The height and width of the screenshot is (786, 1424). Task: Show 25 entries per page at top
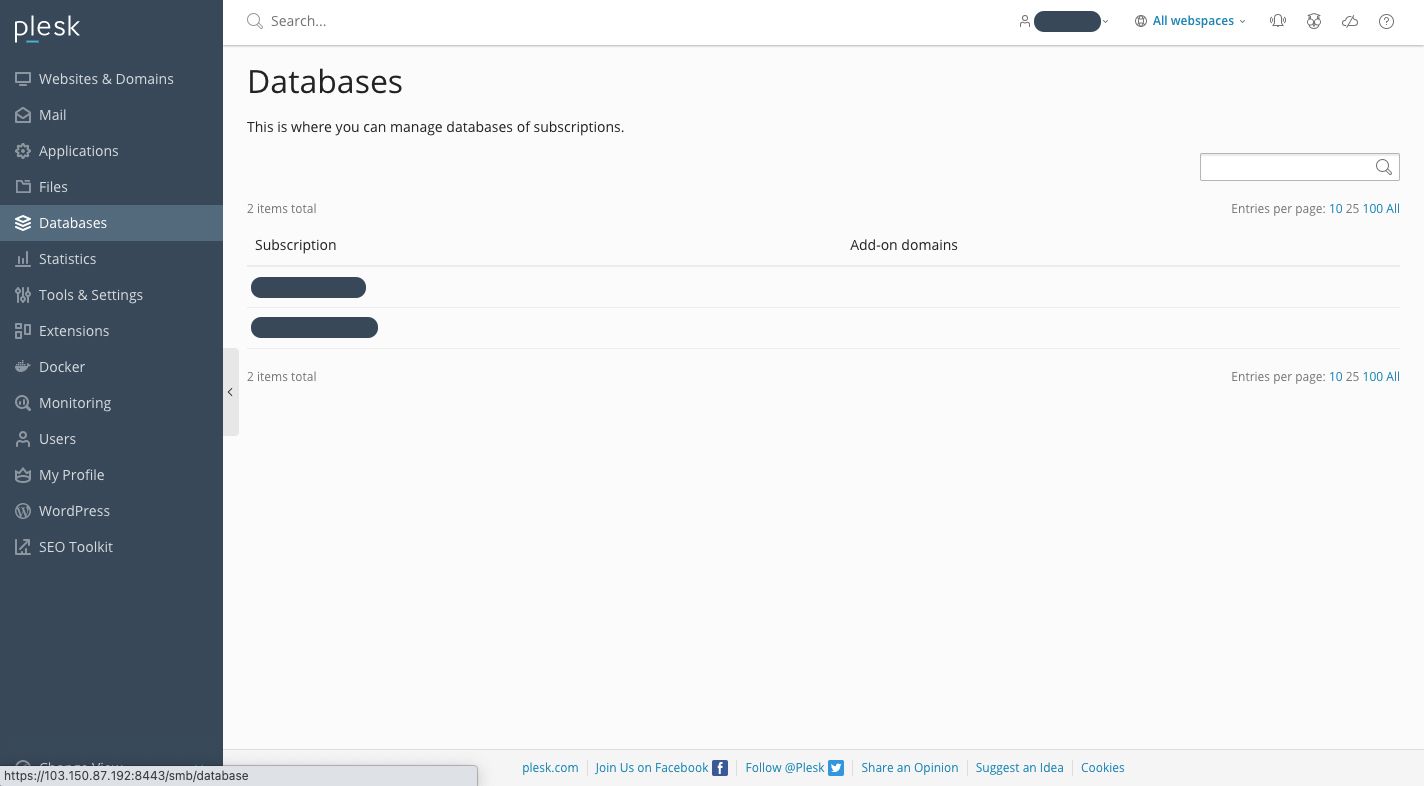click(1352, 209)
